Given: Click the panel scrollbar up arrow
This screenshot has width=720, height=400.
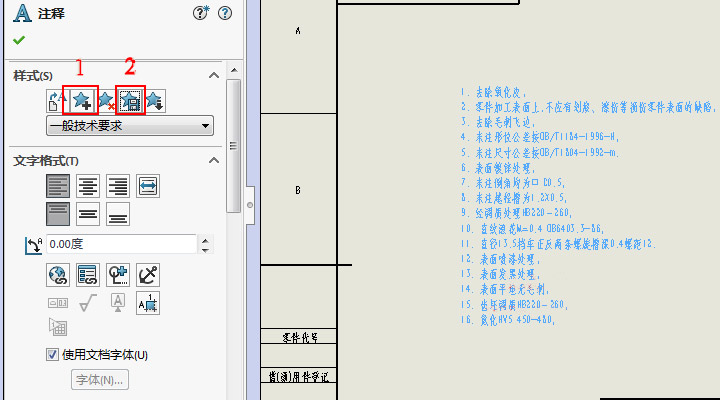Looking at the screenshot, I should click(234, 70).
